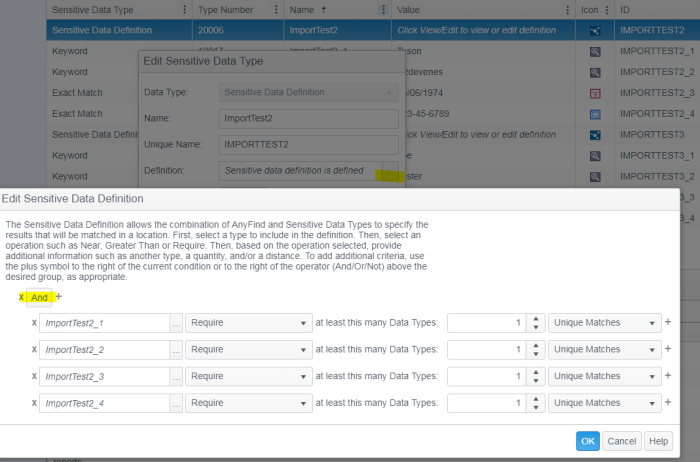Open the Definition ellipsis browse button
Screen dimensions: 700x462
tap(389, 171)
